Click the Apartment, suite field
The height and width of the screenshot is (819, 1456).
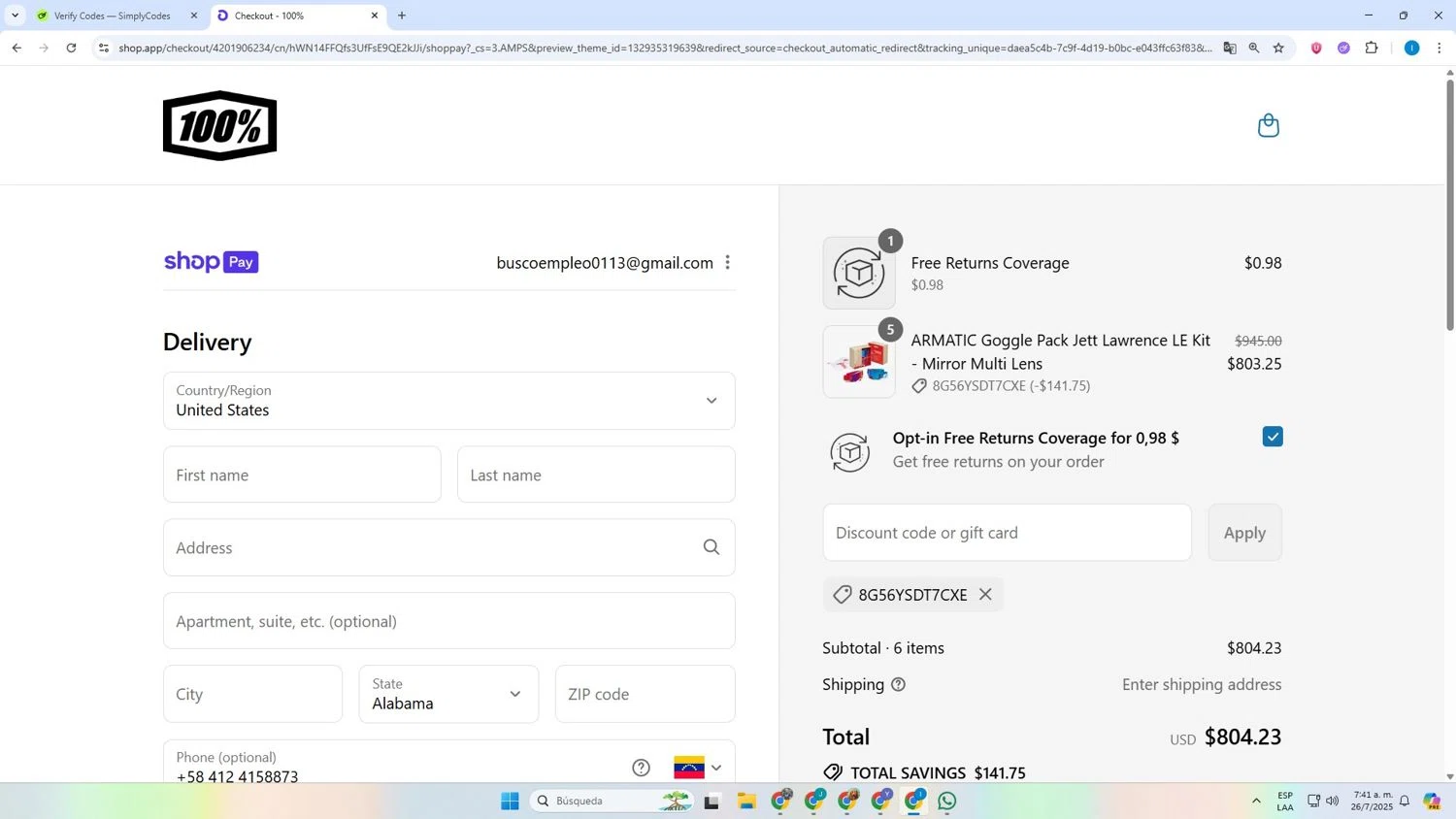(x=448, y=621)
